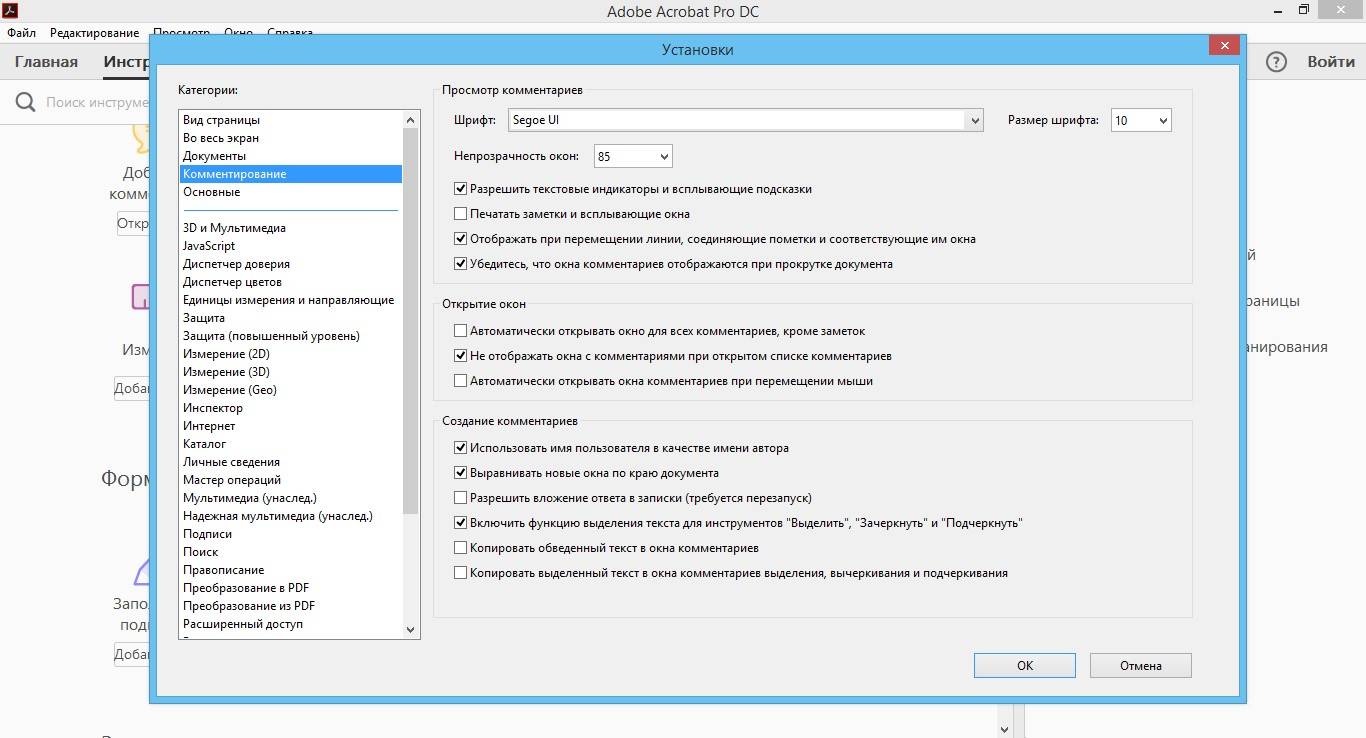Select 'Единицы измерения и направляющие' category
1366x738 pixels.
click(290, 300)
